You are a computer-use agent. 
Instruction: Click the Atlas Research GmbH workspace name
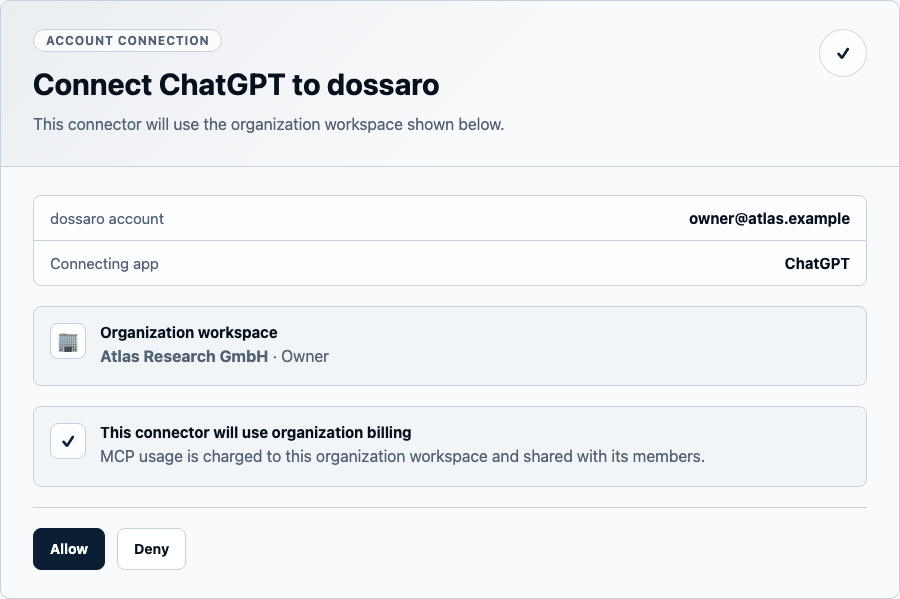tap(184, 356)
